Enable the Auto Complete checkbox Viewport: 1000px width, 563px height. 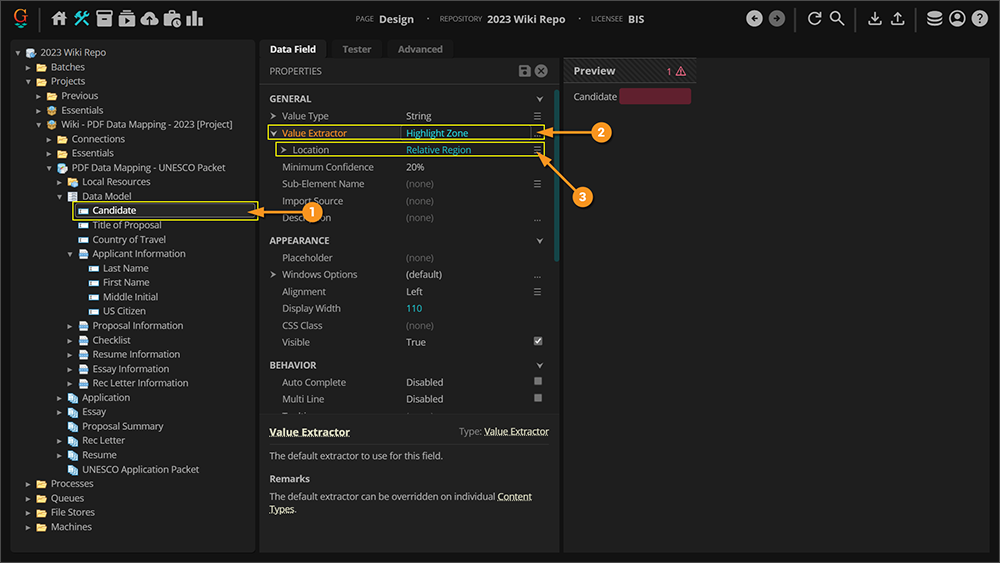[538, 382]
